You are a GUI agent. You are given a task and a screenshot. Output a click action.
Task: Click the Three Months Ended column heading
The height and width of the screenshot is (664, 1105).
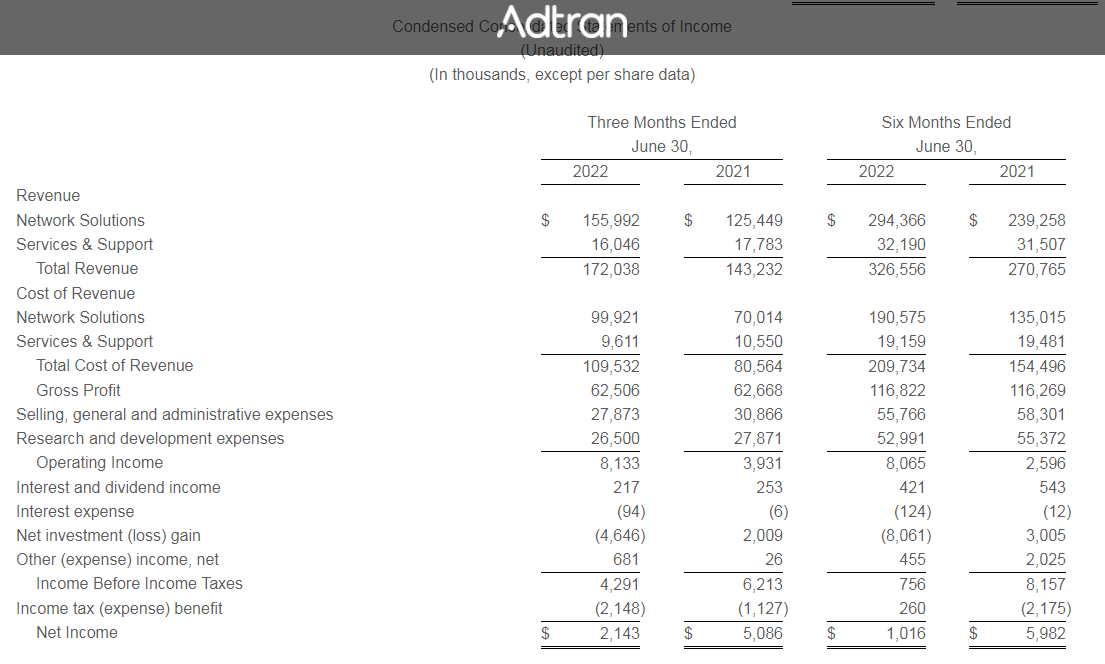(x=661, y=123)
